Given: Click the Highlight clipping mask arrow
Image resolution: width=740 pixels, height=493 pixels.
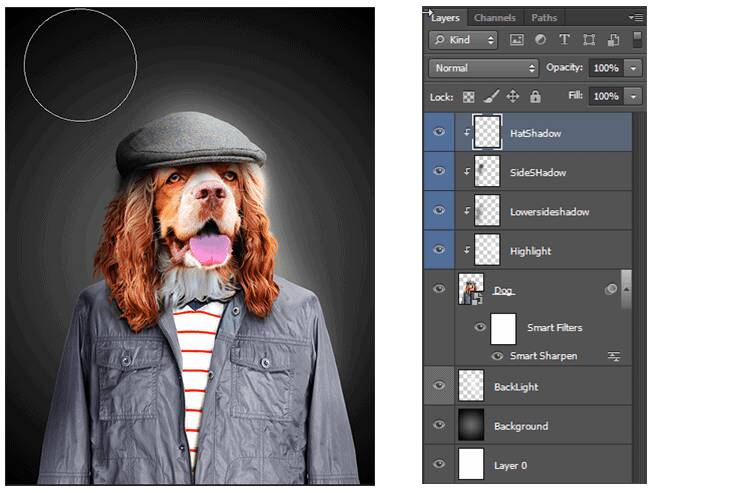Looking at the screenshot, I should 466,250.
